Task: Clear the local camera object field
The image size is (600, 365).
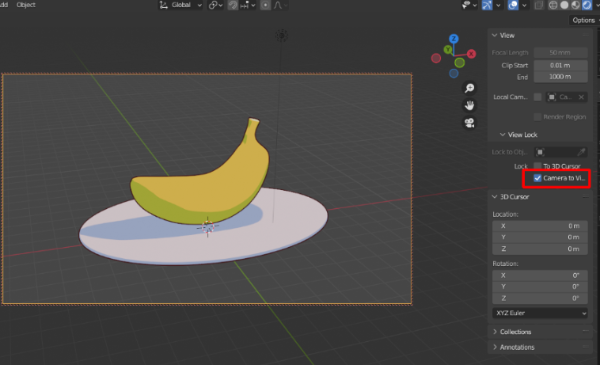Action: [581, 97]
